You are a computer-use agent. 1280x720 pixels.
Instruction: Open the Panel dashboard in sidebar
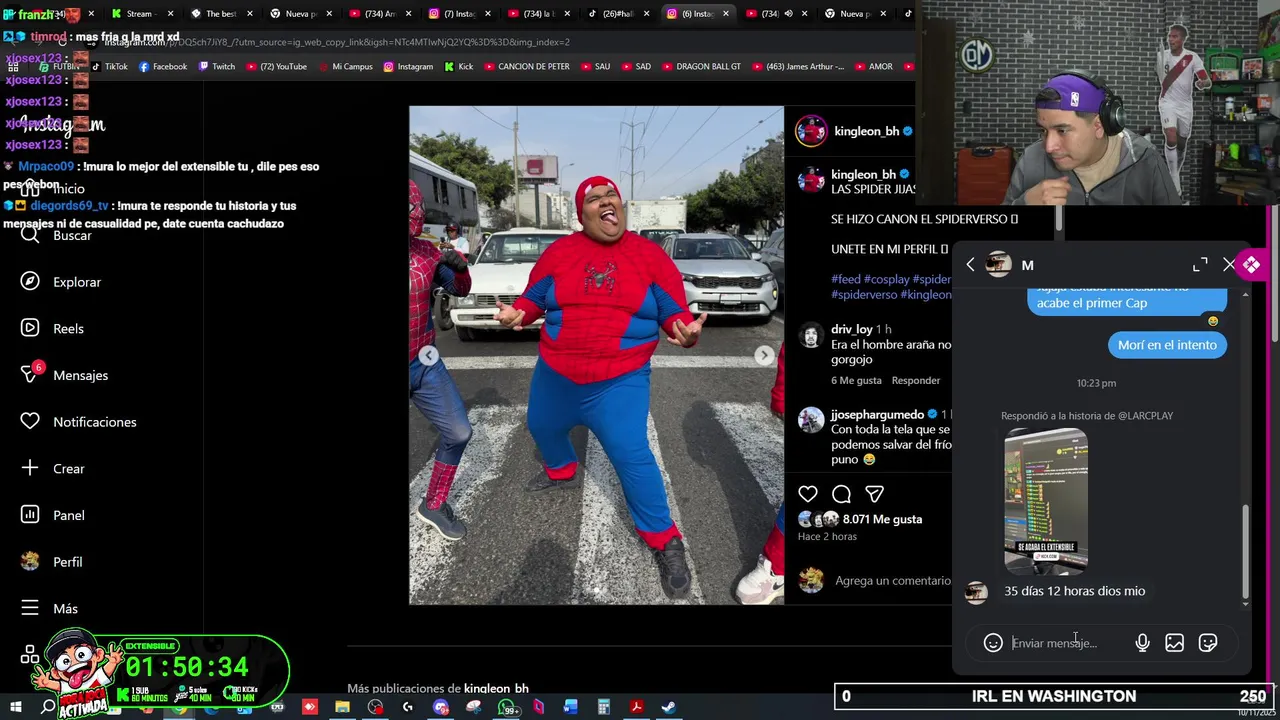point(52,515)
